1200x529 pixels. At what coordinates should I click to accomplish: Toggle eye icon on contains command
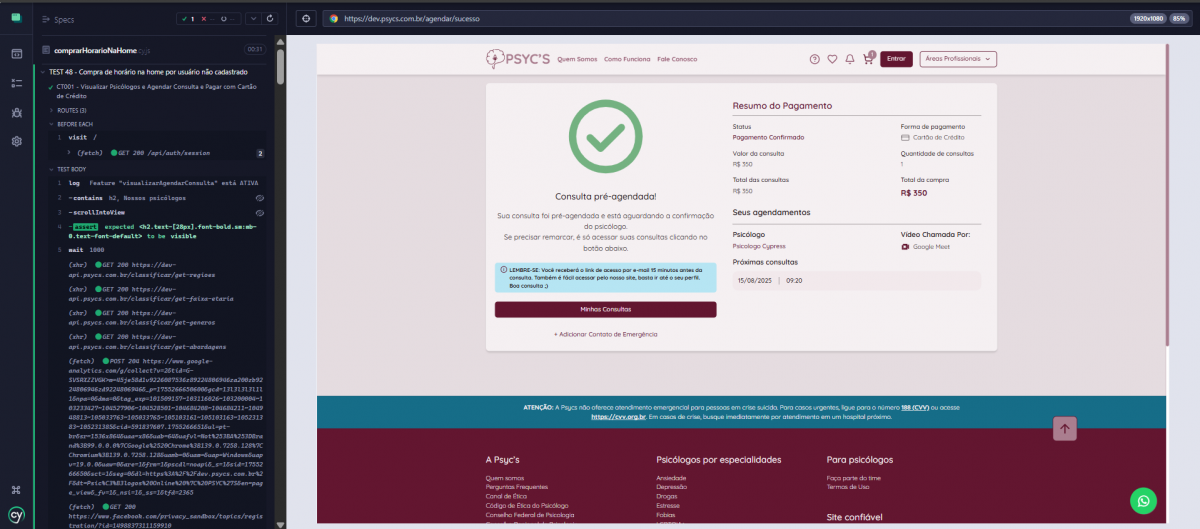click(259, 198)
